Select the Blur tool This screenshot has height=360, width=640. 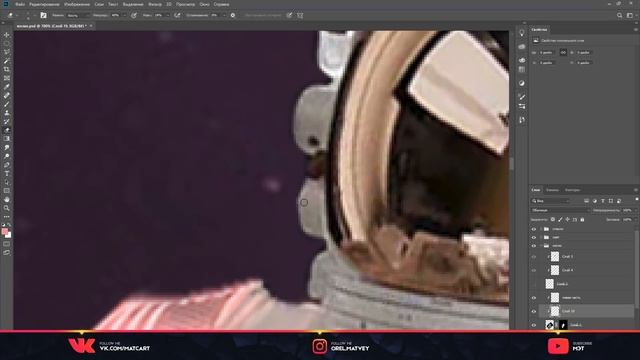(7, 147)
